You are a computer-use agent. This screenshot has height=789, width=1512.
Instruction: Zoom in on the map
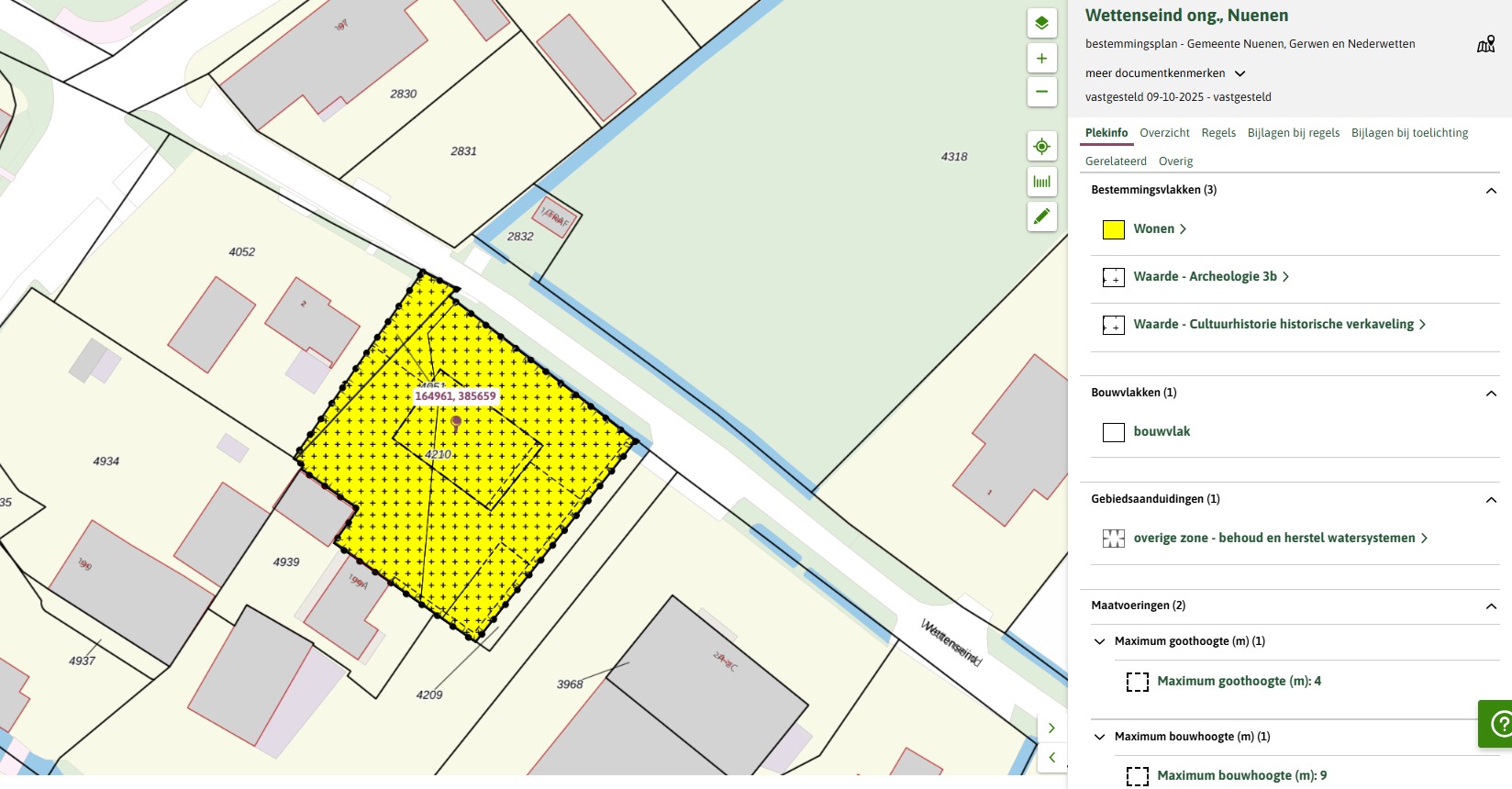click(1041, 58)
